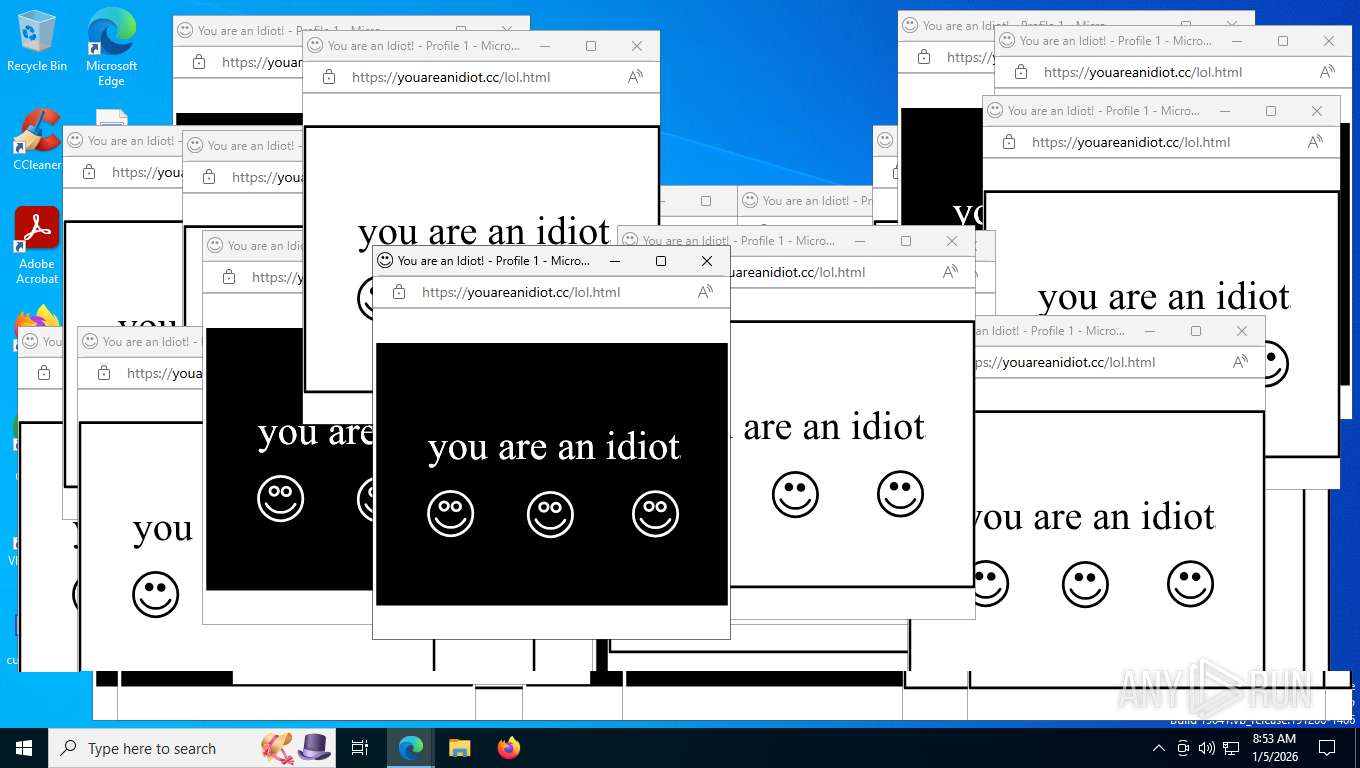Click Read aloud icon in top-center white-page window
This screenshot has height=768, width=1360.
[x=635, y=77]
